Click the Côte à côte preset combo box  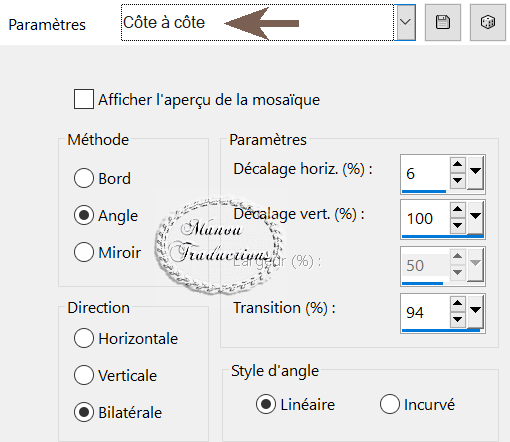(257, 23)
